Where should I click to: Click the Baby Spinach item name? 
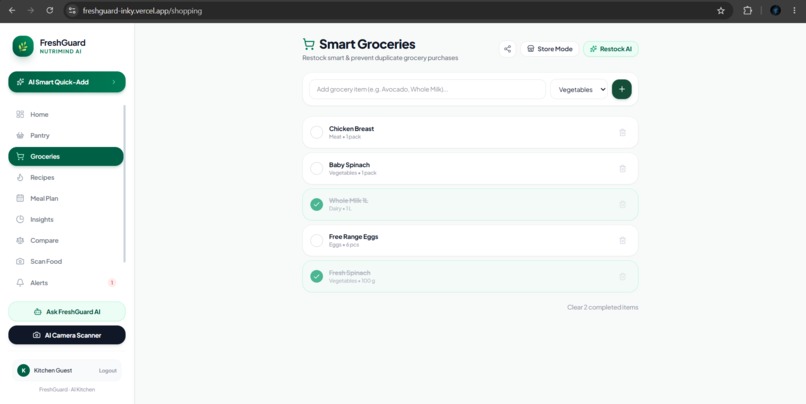(x=350, y=165)
